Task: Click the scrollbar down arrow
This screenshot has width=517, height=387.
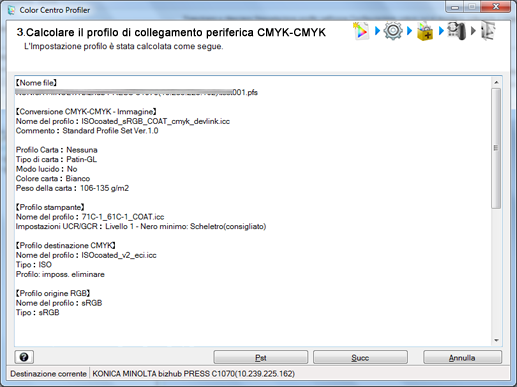Action: [x=496, y=340]
